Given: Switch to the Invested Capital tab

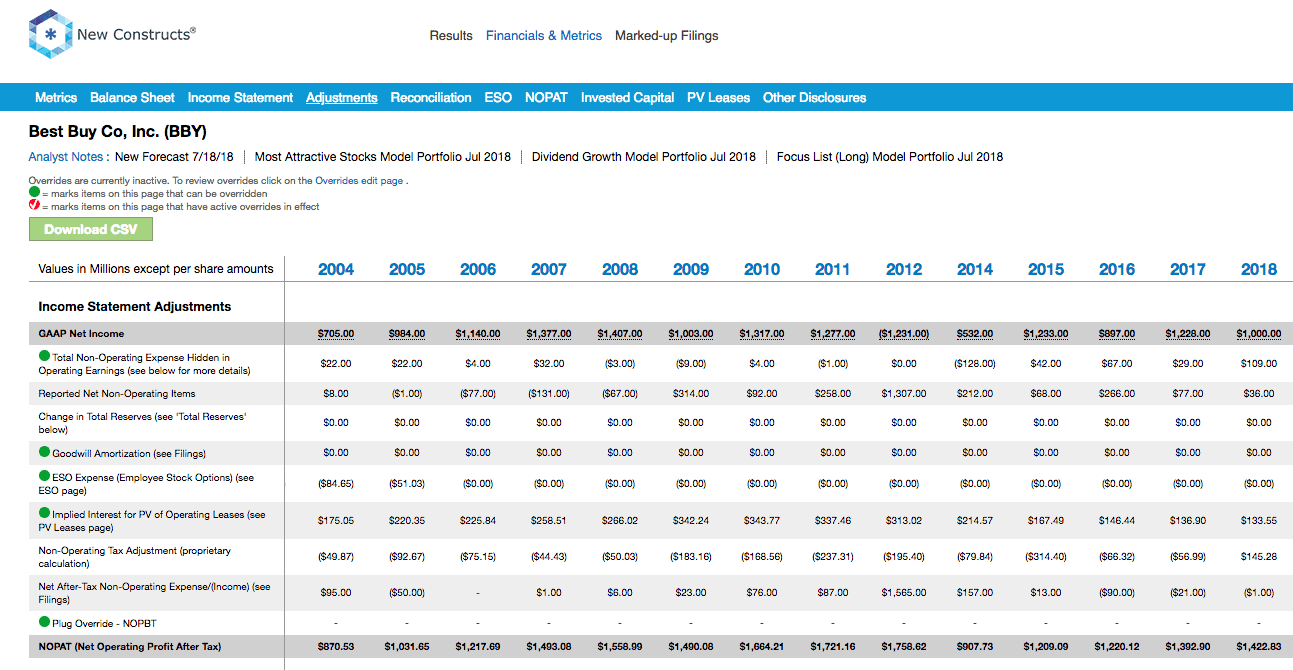Looking at the screenshot, I should tap(627, 97).
